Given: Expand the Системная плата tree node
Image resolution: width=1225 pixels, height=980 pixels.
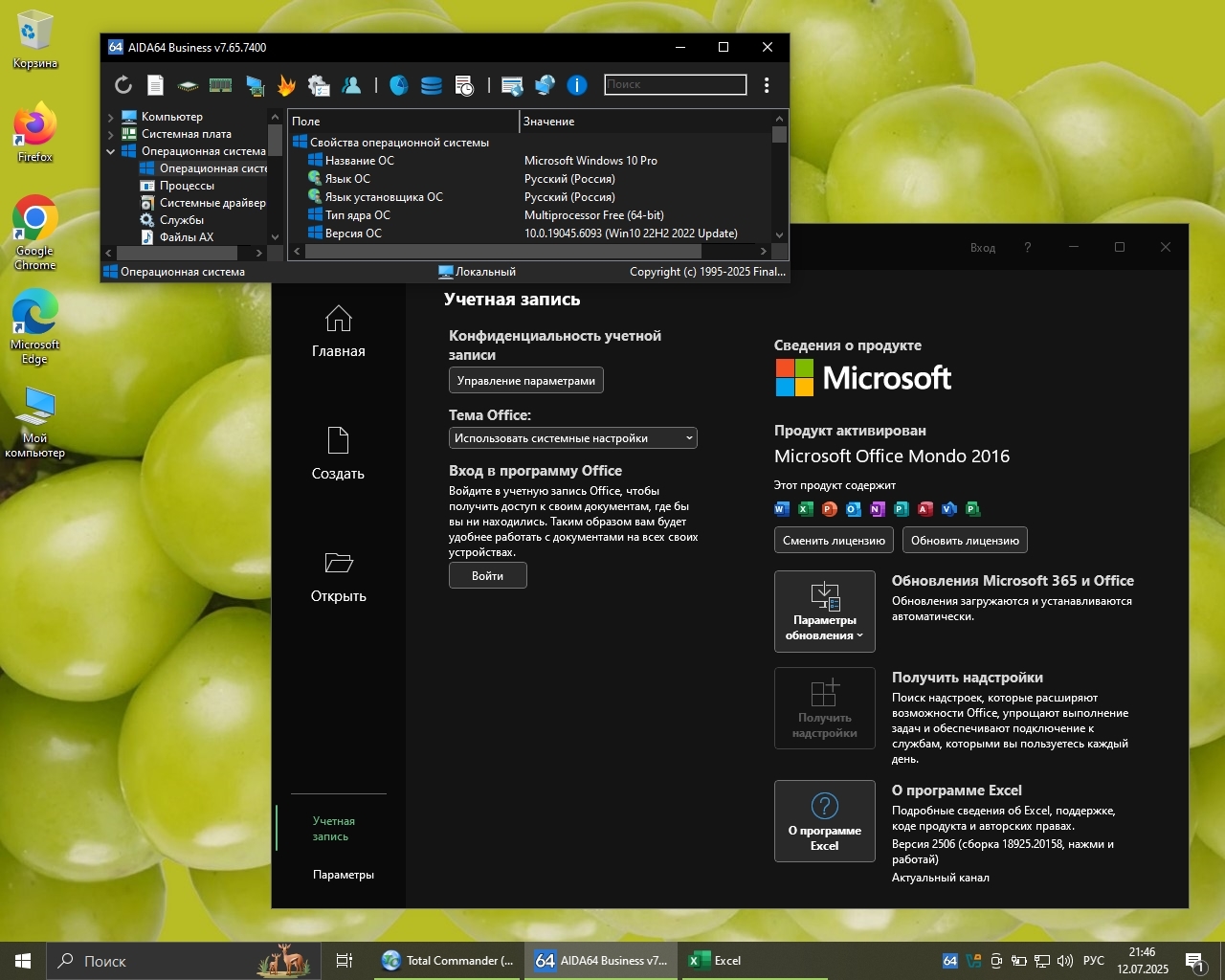Looking at the screenshot, I should [110, 134].
